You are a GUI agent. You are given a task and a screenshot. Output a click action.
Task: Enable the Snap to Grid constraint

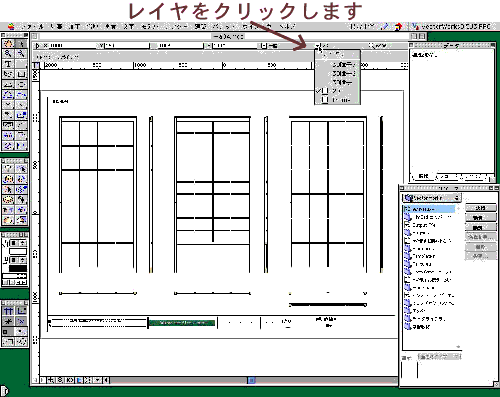(x=9, y=311)
